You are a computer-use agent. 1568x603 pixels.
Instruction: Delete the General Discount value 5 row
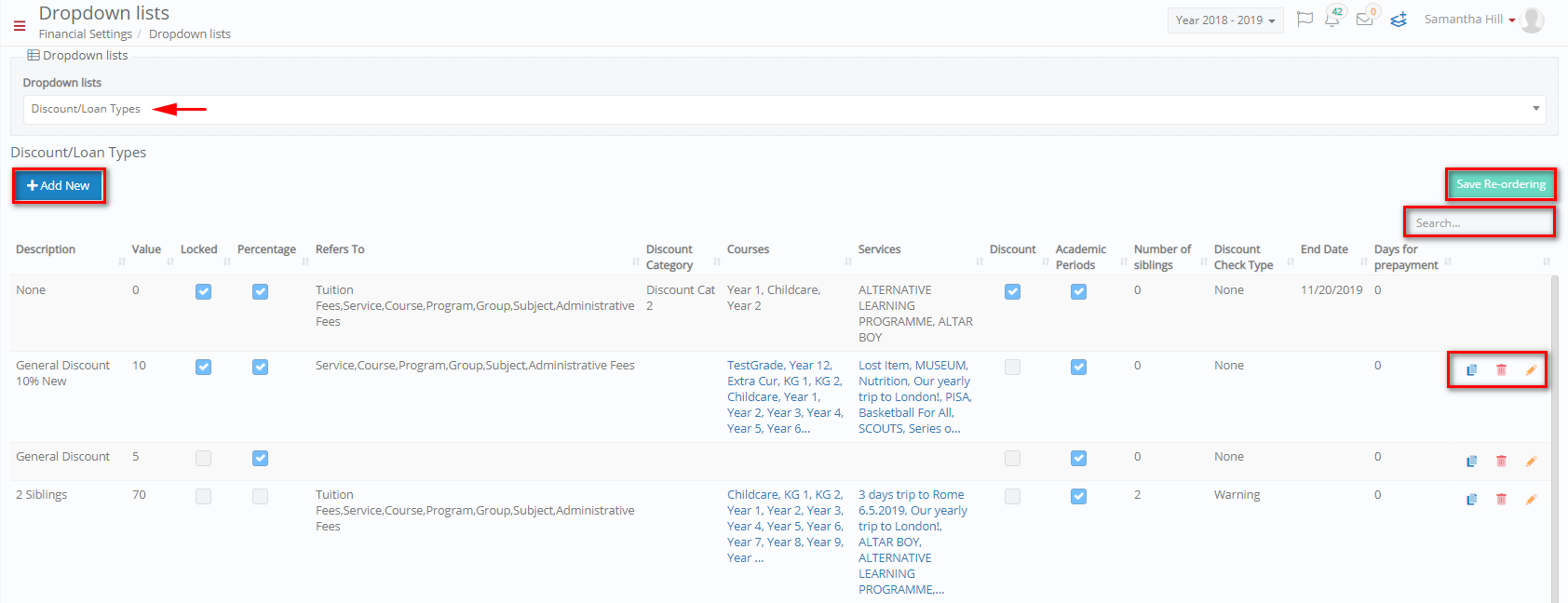tap(1501, 462)
